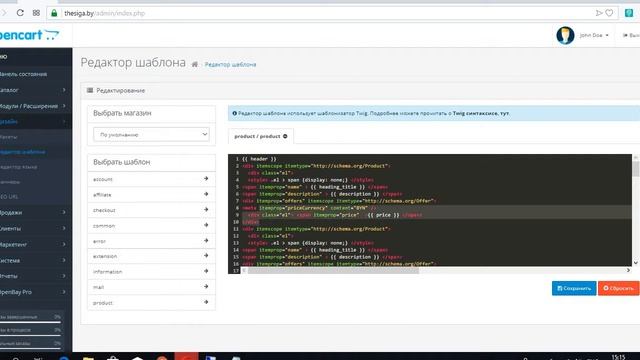The width and height of the screenshot is (640, 360).
Task: Click the red Сбросить reset button
Action: [619, 288]
